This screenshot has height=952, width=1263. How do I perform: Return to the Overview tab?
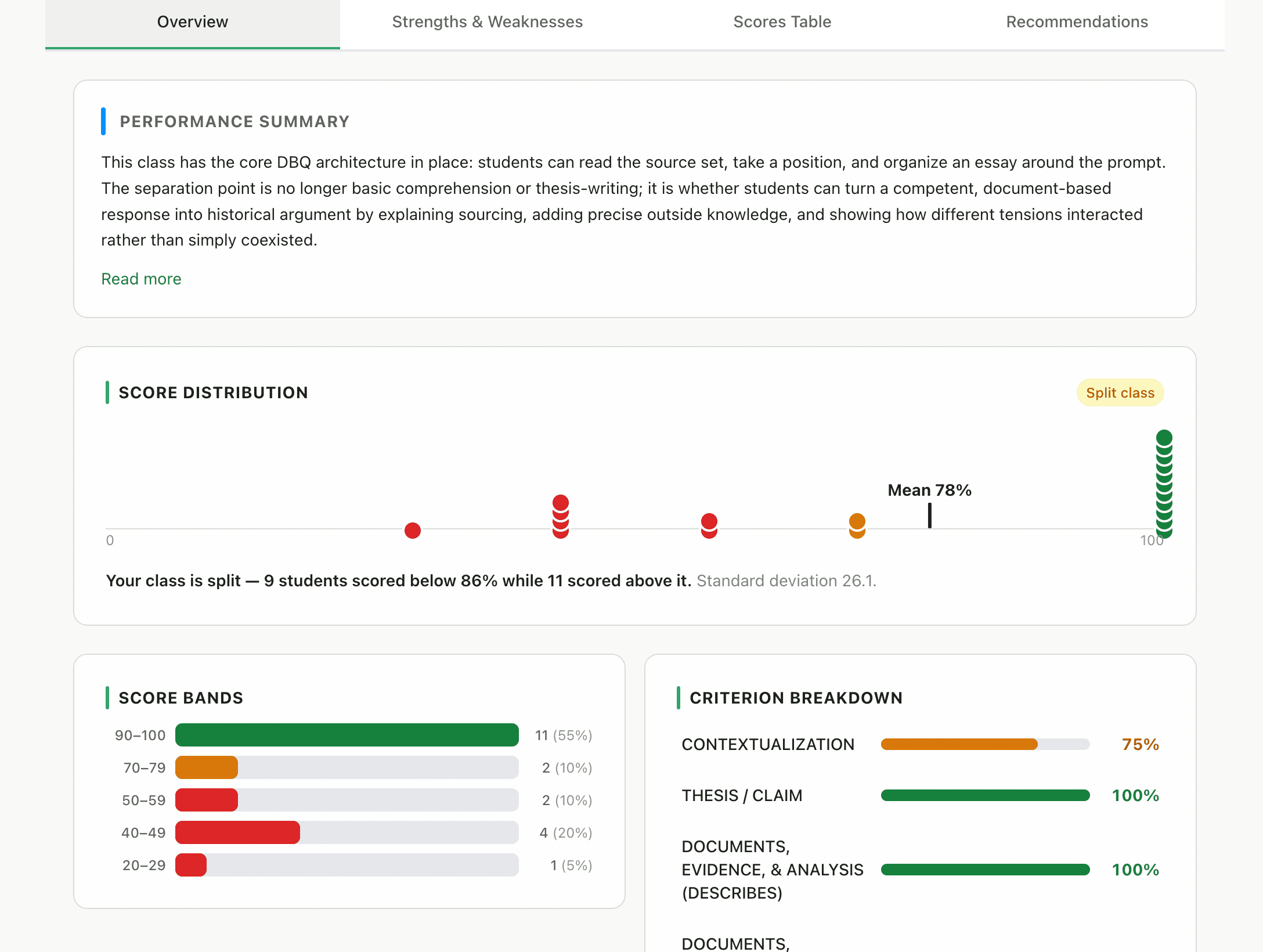192,22
